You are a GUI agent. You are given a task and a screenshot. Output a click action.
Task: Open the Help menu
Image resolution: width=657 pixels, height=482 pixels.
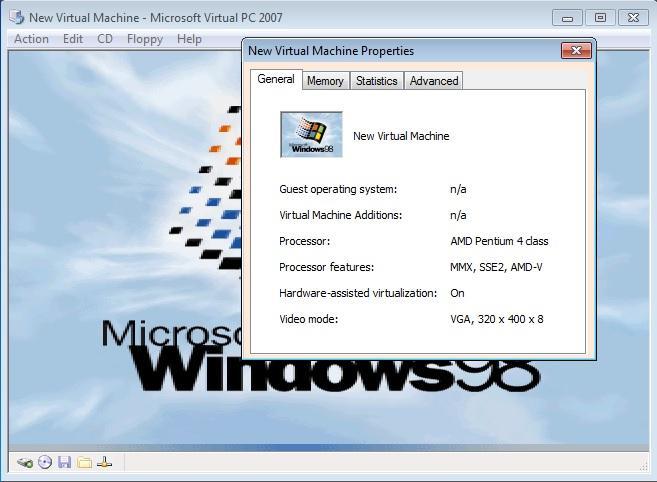click(189, 39)
